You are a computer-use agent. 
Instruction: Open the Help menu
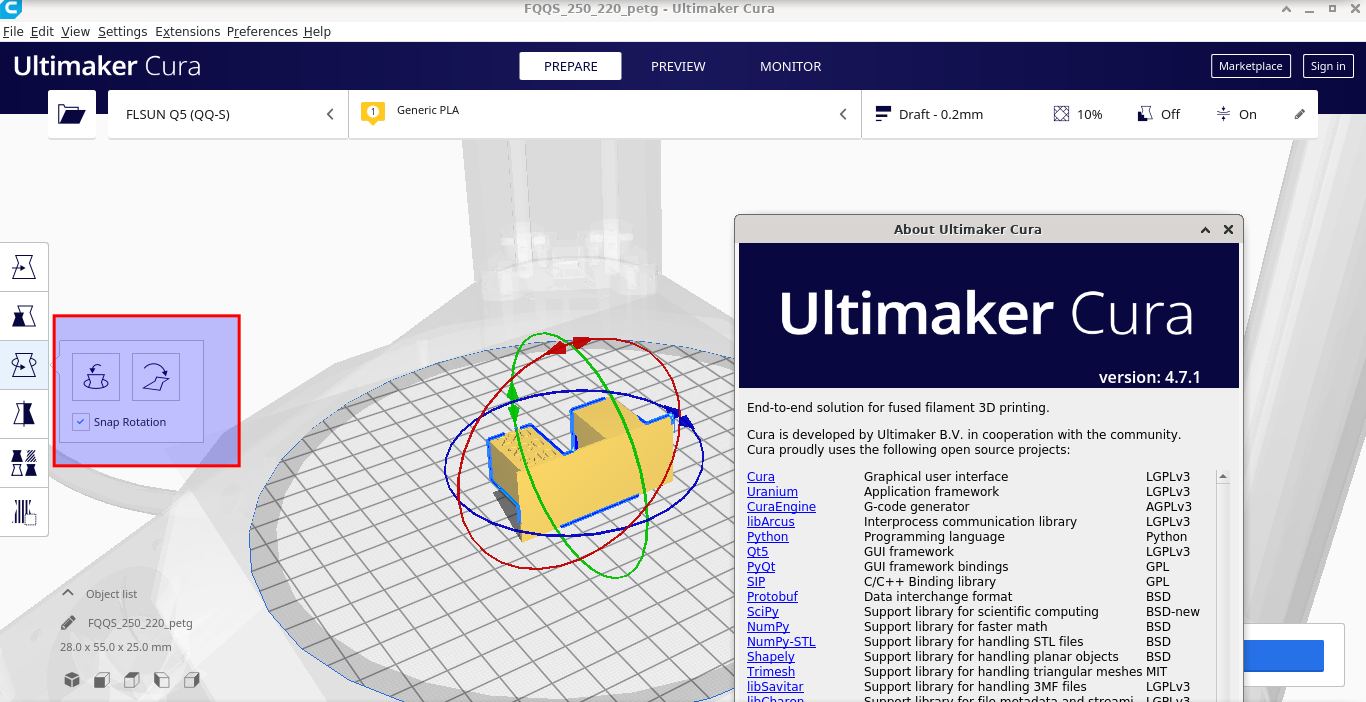tap(317, 31)
